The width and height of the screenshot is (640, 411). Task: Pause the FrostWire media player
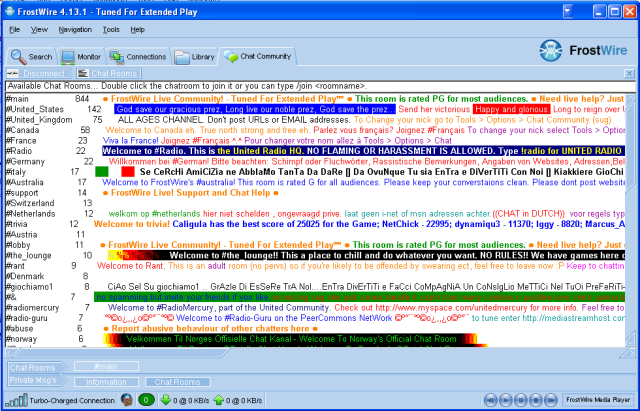pyautogui.click(x=520, y=400)
